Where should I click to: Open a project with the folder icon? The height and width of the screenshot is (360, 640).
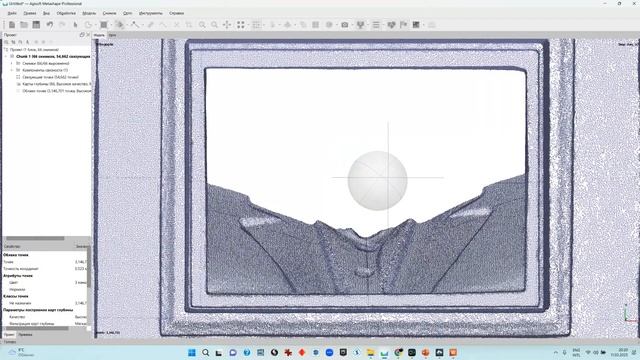tap(24, 25)
